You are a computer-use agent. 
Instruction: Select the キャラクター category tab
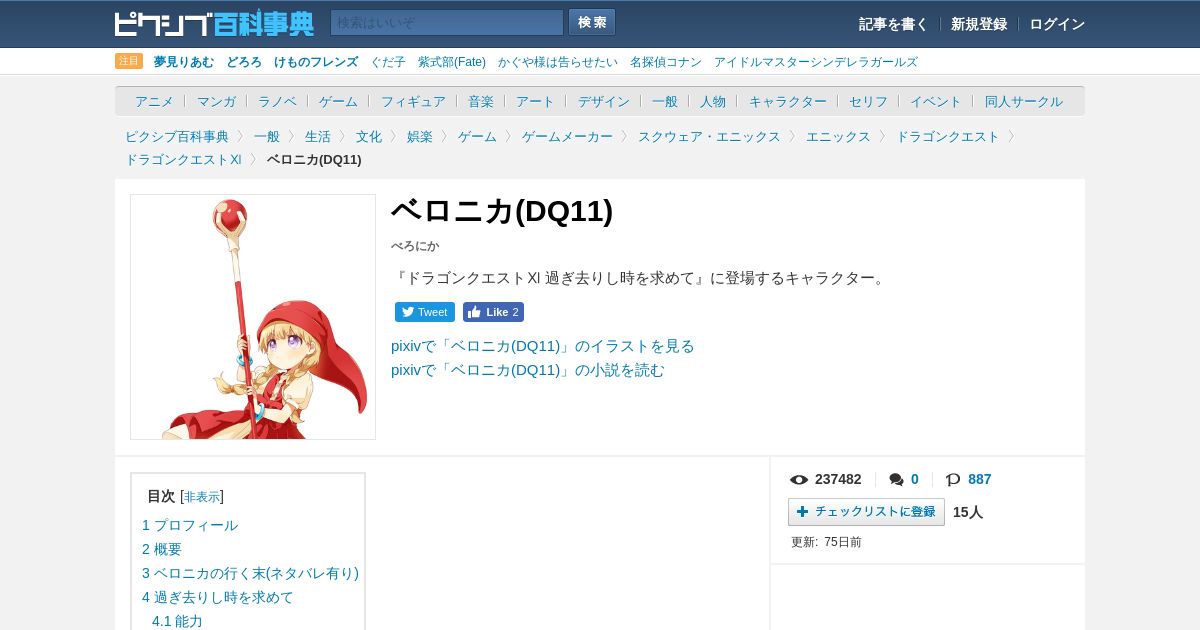pos(788,101)
